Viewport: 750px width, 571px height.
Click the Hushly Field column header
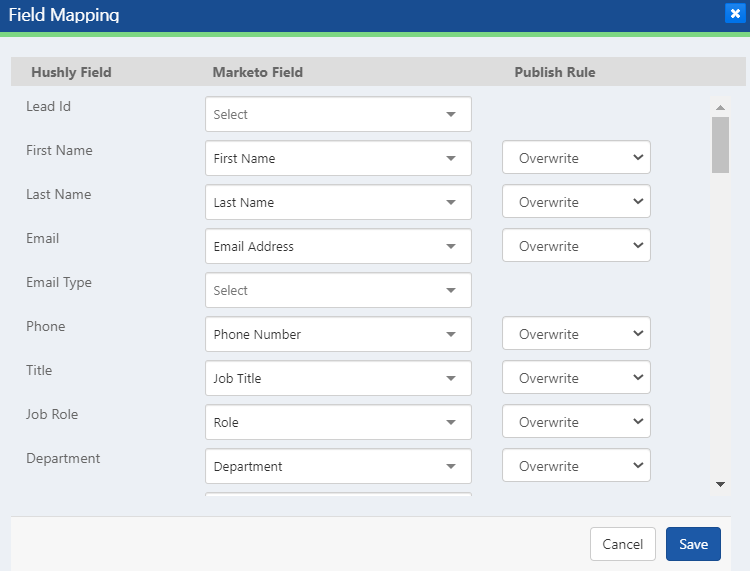71,72
